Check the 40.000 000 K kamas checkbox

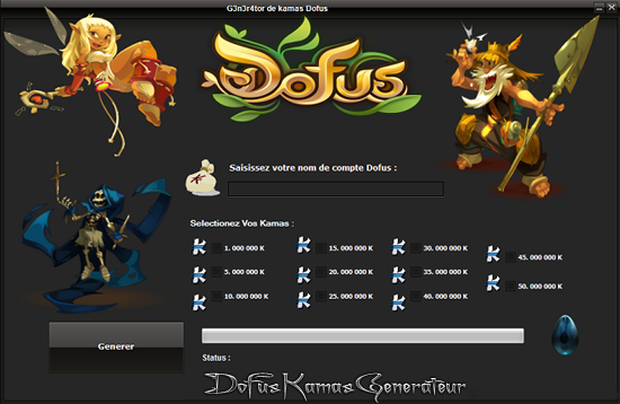coord(416,296)
